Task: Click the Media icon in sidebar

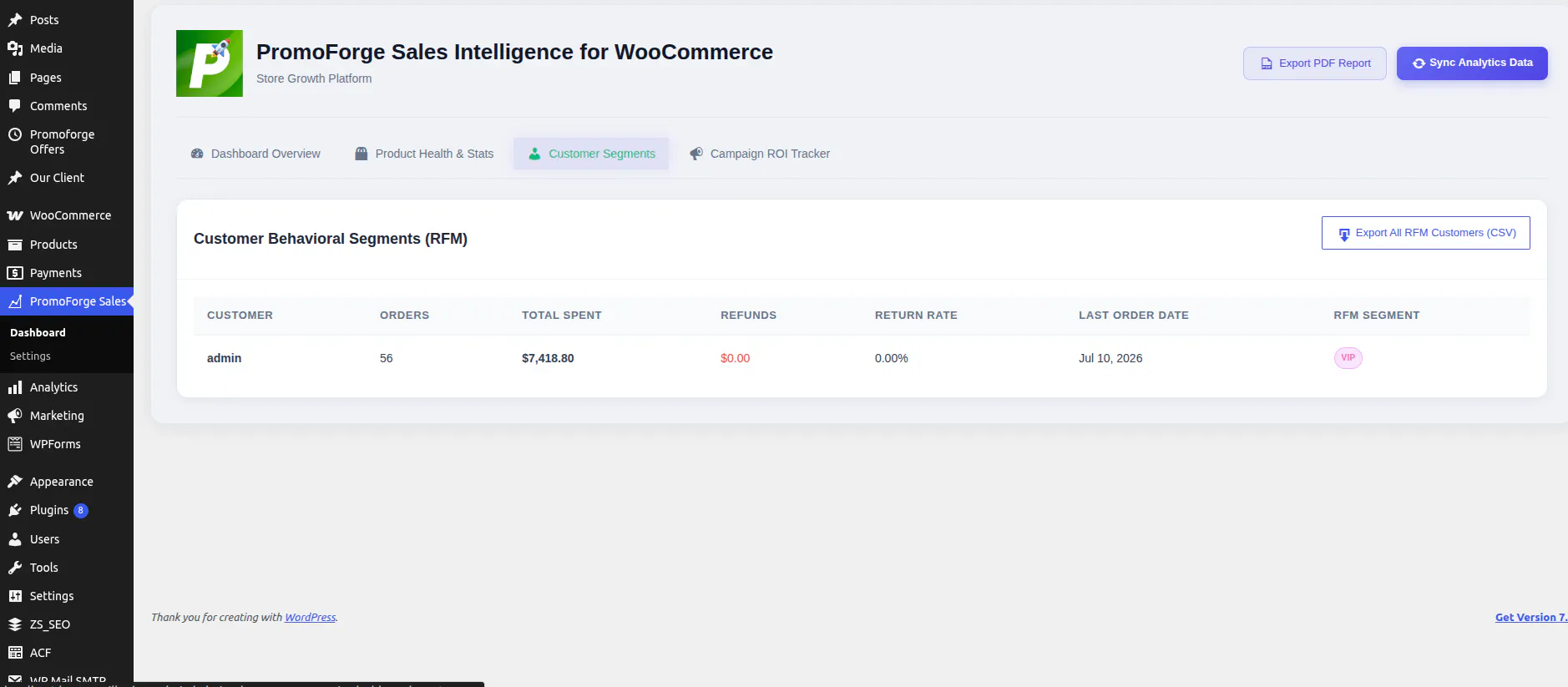Action: (15, 48)
